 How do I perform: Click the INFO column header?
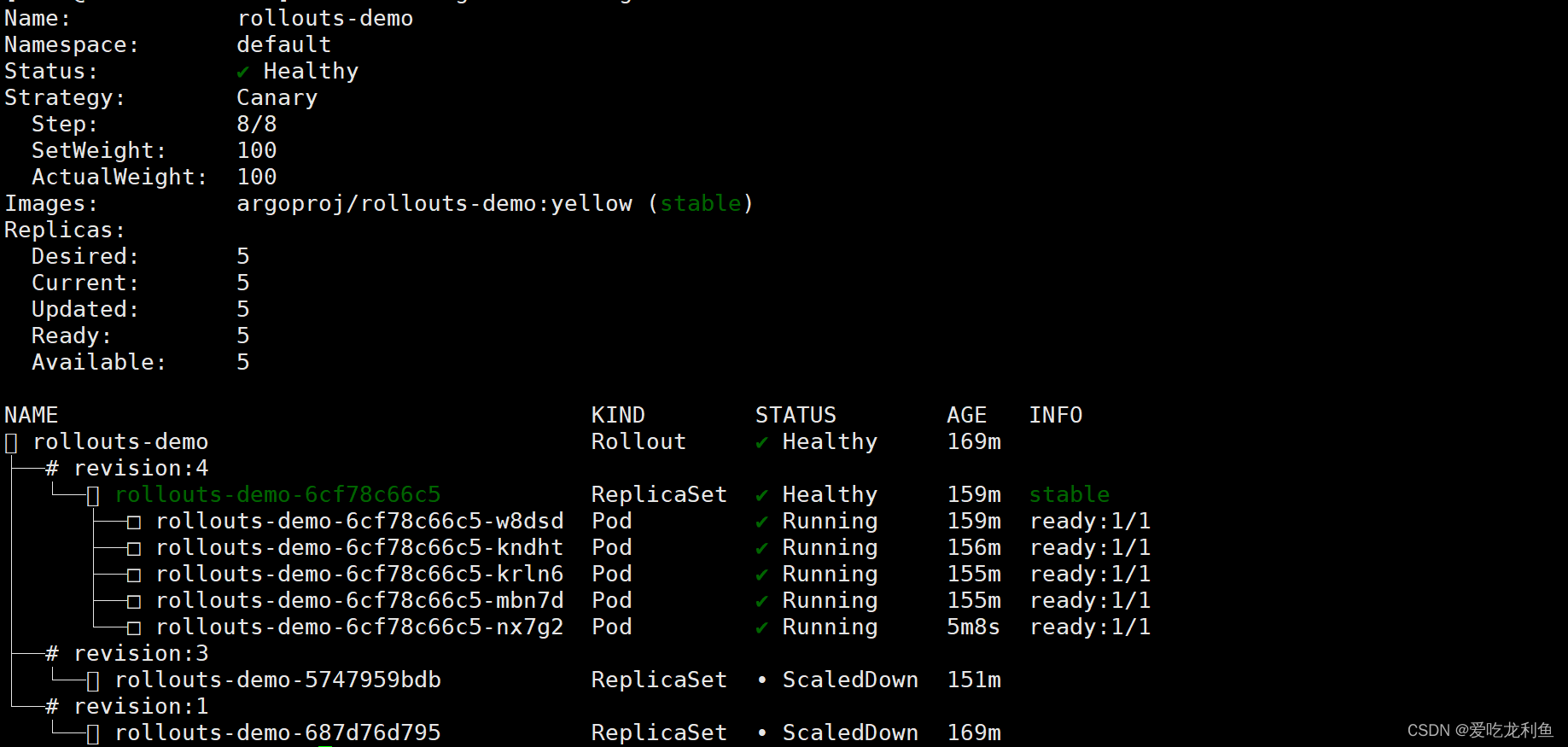tap(1056, 415)
